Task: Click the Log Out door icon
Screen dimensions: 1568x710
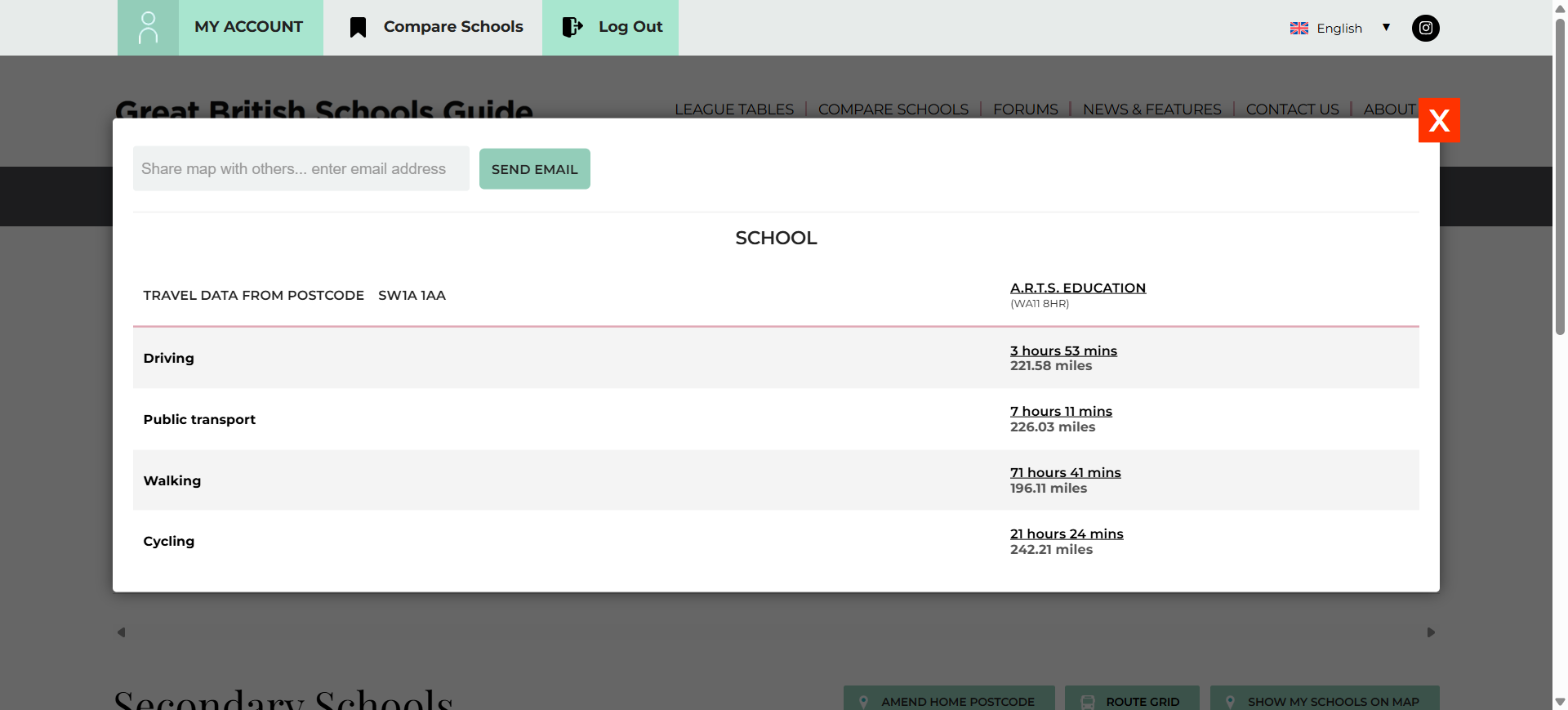Action: pos(572,27)
